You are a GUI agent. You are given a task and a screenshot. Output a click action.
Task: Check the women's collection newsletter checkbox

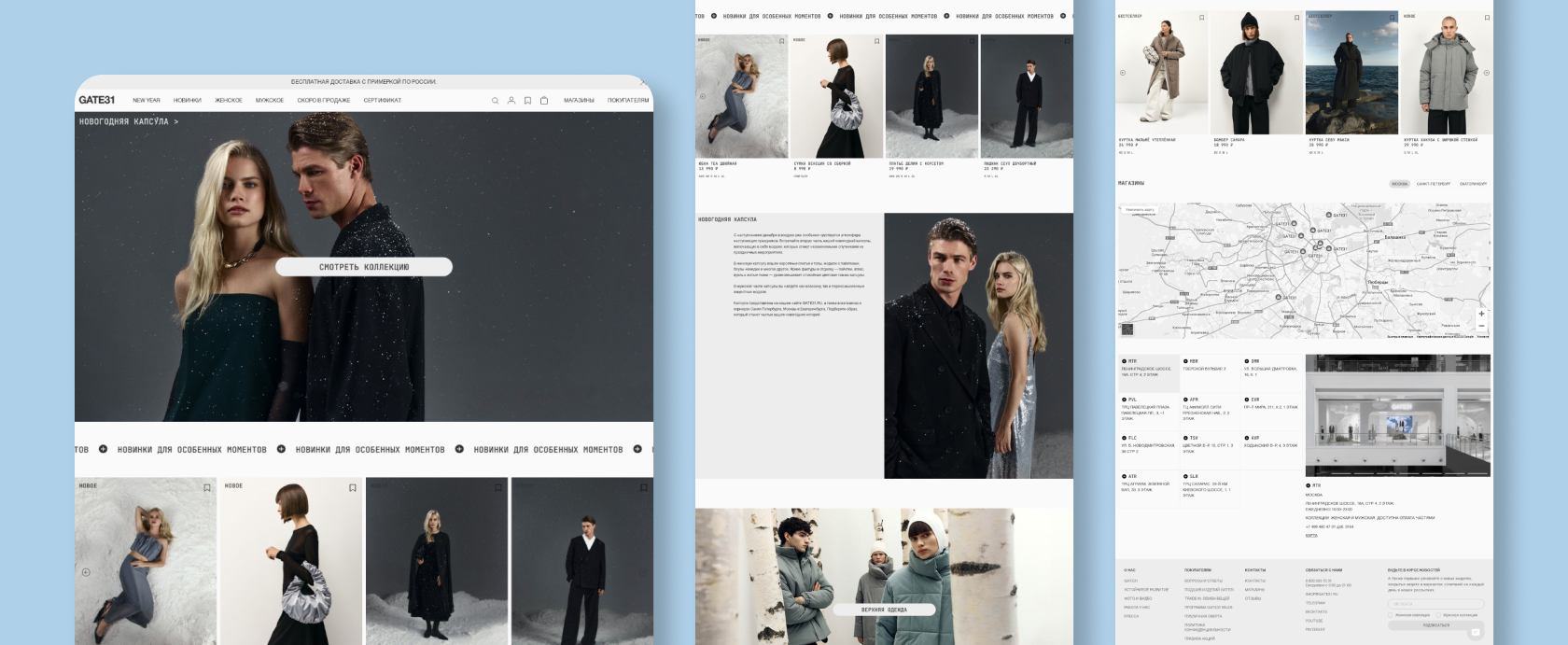[x=1391, y=615]
